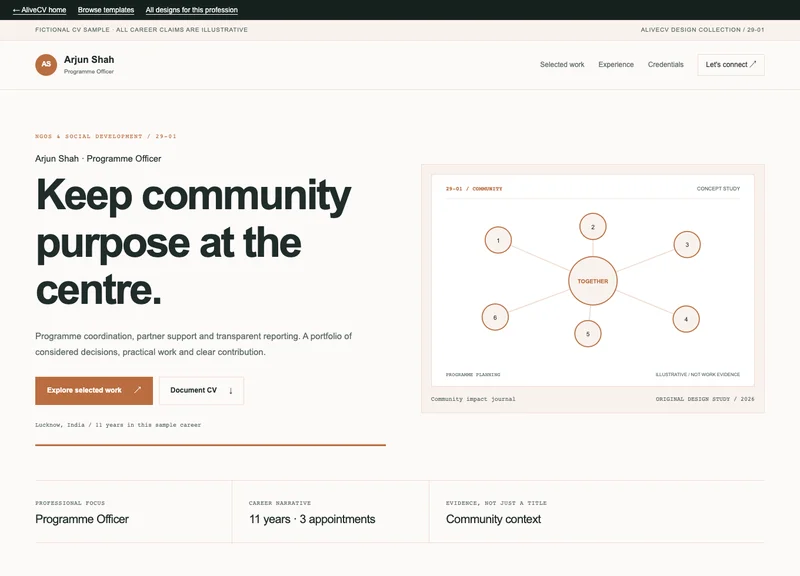The image size is (800, 576).
Task: Navigate to Credentials section
Action: [665, 65]
